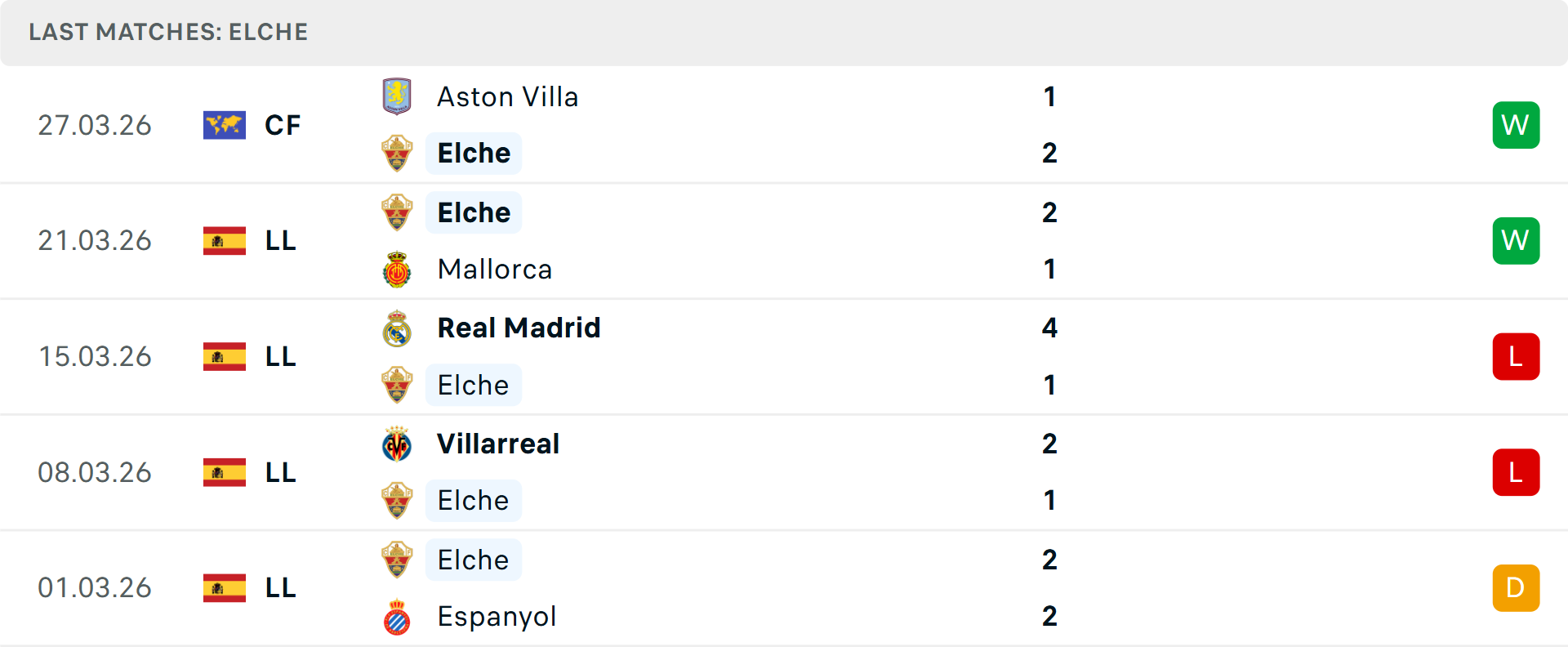This screenshot has height=647, width=1568.
Task: Click the 15.03.26 match date
Action: [x=95, y=357]
